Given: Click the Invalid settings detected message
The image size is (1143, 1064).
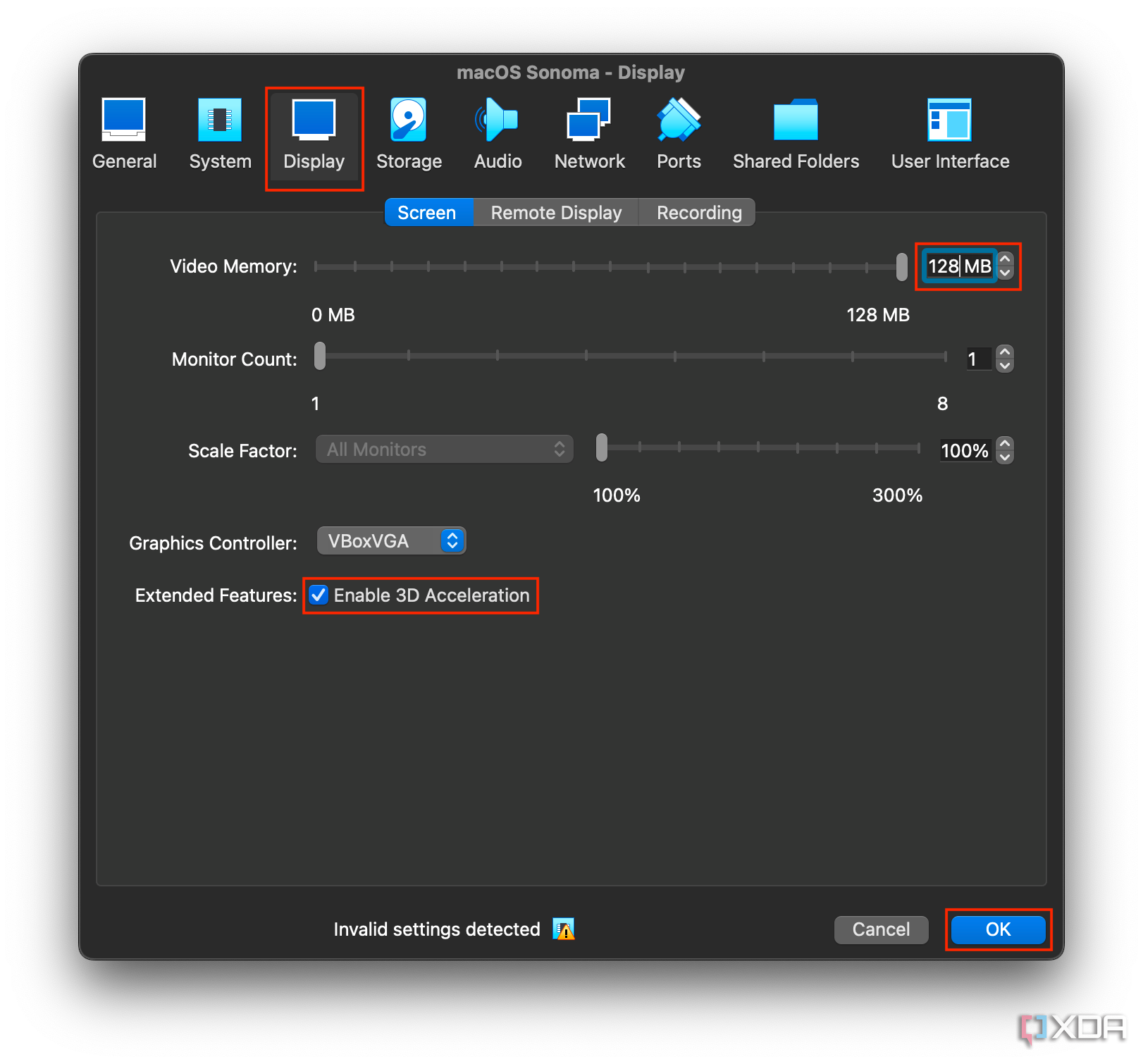Looking at the screenshot, I should tap(437, 929).
